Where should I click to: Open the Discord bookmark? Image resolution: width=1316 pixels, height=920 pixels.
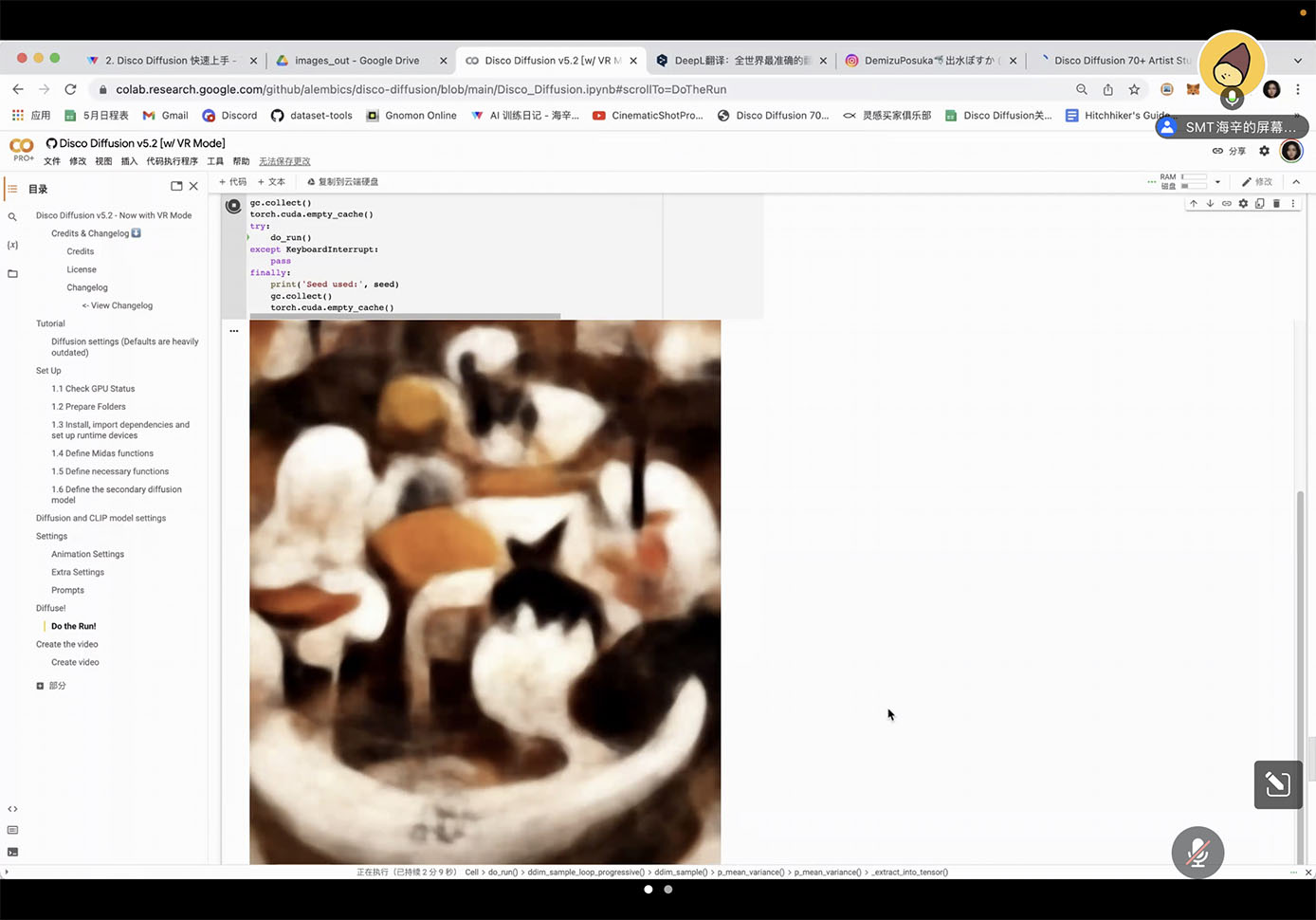229,116
